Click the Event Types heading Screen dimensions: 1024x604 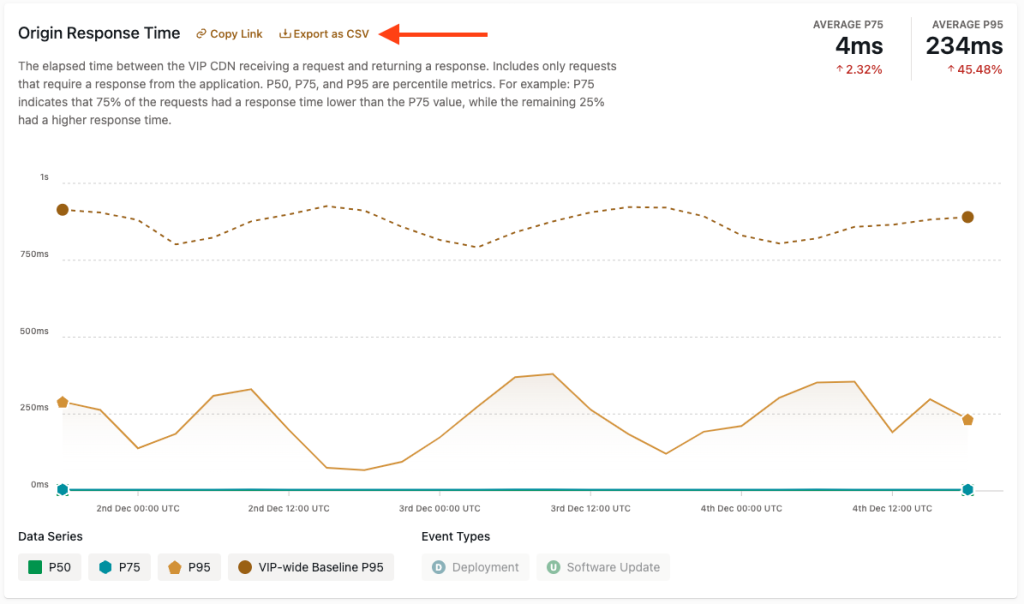tap(455, 536)
